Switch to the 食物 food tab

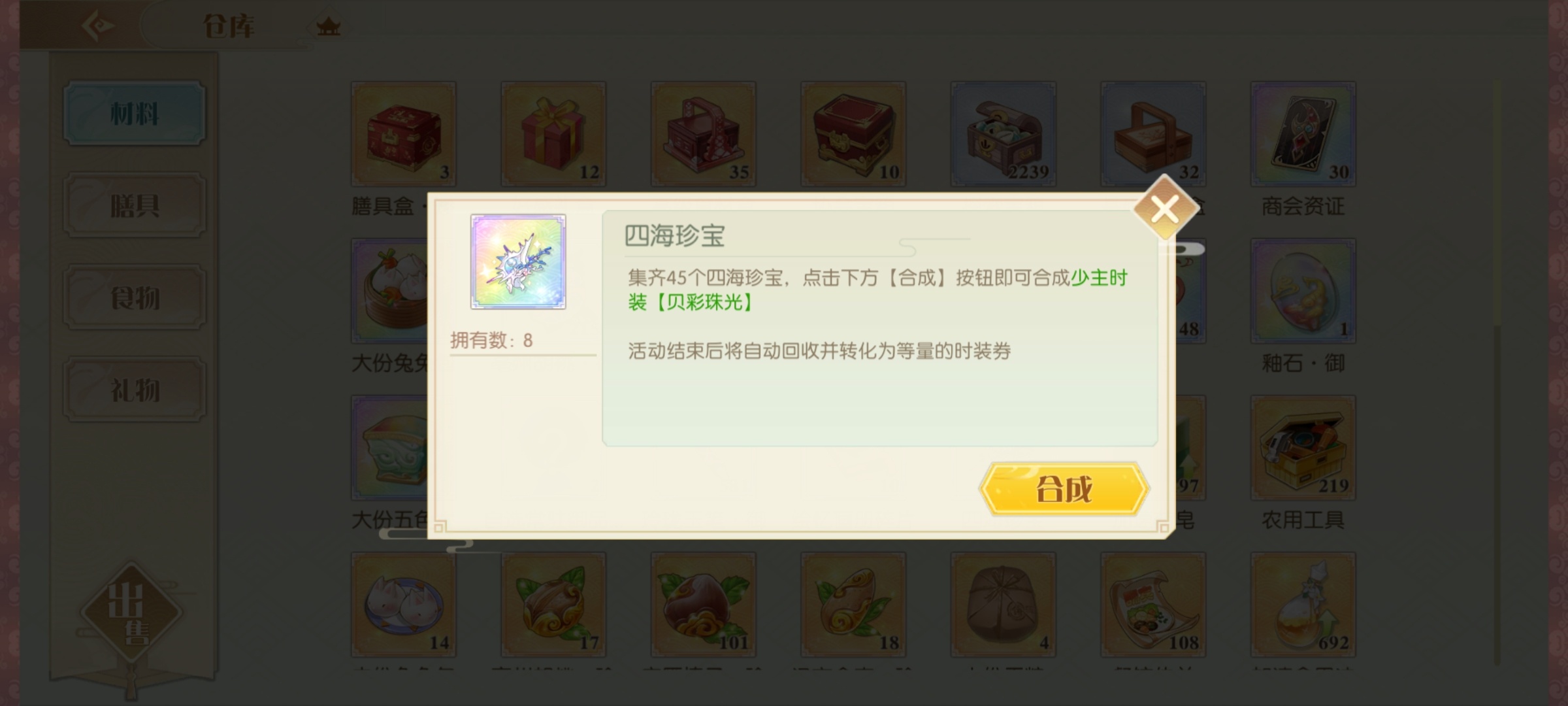point(135,297)
